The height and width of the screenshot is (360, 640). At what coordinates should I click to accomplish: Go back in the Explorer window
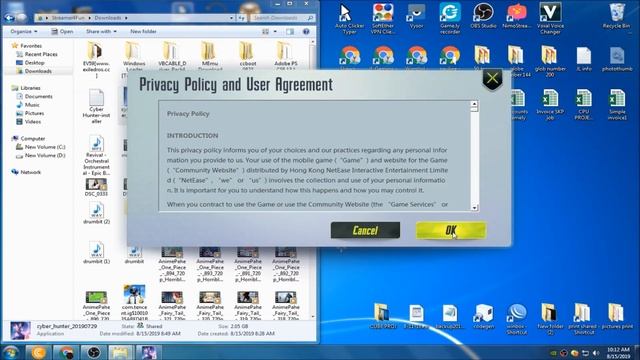pyautogui.click(x=10, y=18)
